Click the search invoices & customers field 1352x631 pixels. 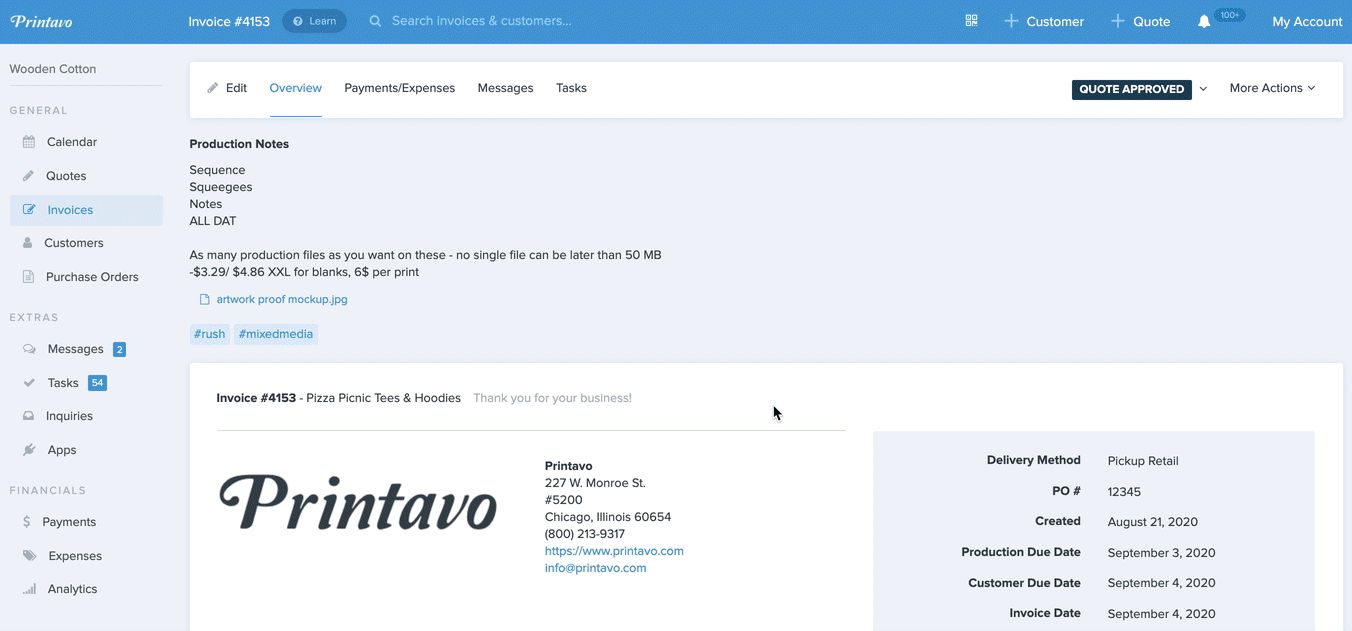pyautogui.click(x=481, y=21)
